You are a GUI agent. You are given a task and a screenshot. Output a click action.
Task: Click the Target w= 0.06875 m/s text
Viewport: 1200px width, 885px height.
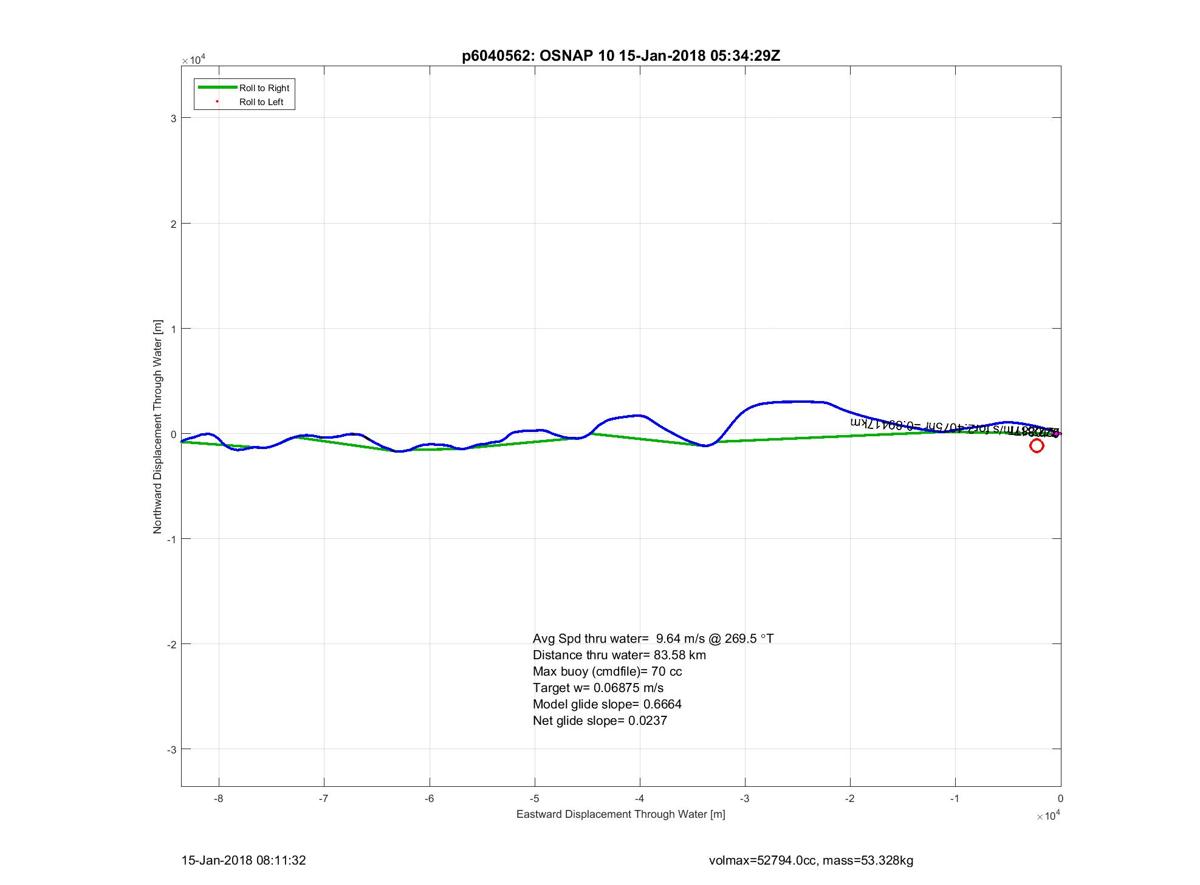(x=598, y=688)
